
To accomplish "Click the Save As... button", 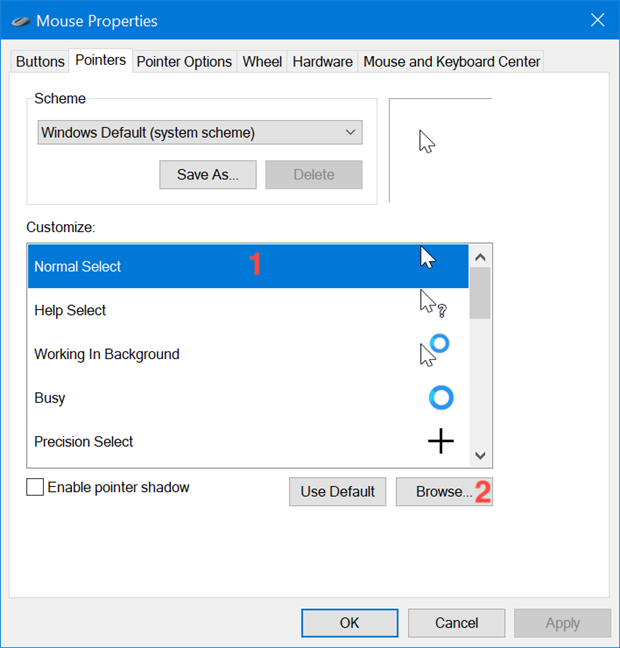I will tap(208, 174).
